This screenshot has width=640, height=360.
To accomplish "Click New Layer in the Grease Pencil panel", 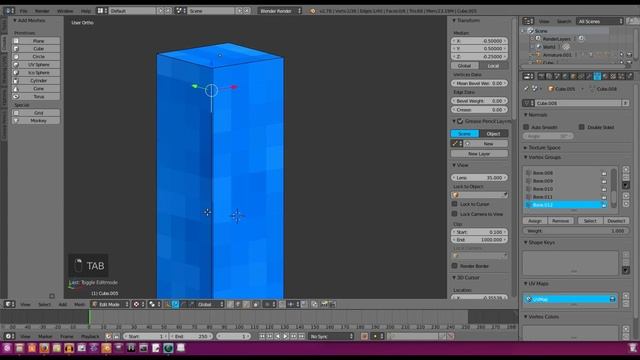I will [479, 154].
